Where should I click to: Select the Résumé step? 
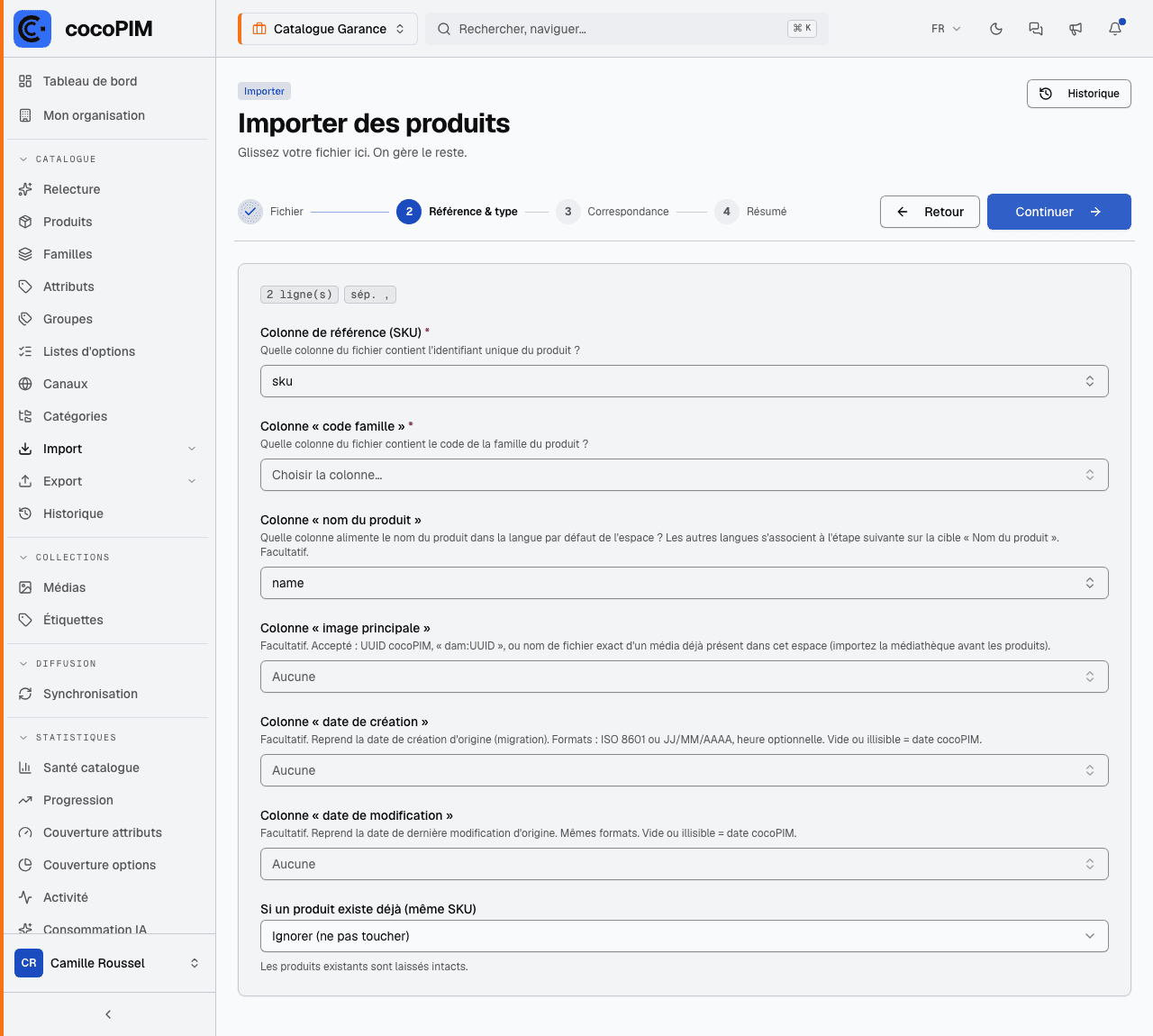point(750,212)
